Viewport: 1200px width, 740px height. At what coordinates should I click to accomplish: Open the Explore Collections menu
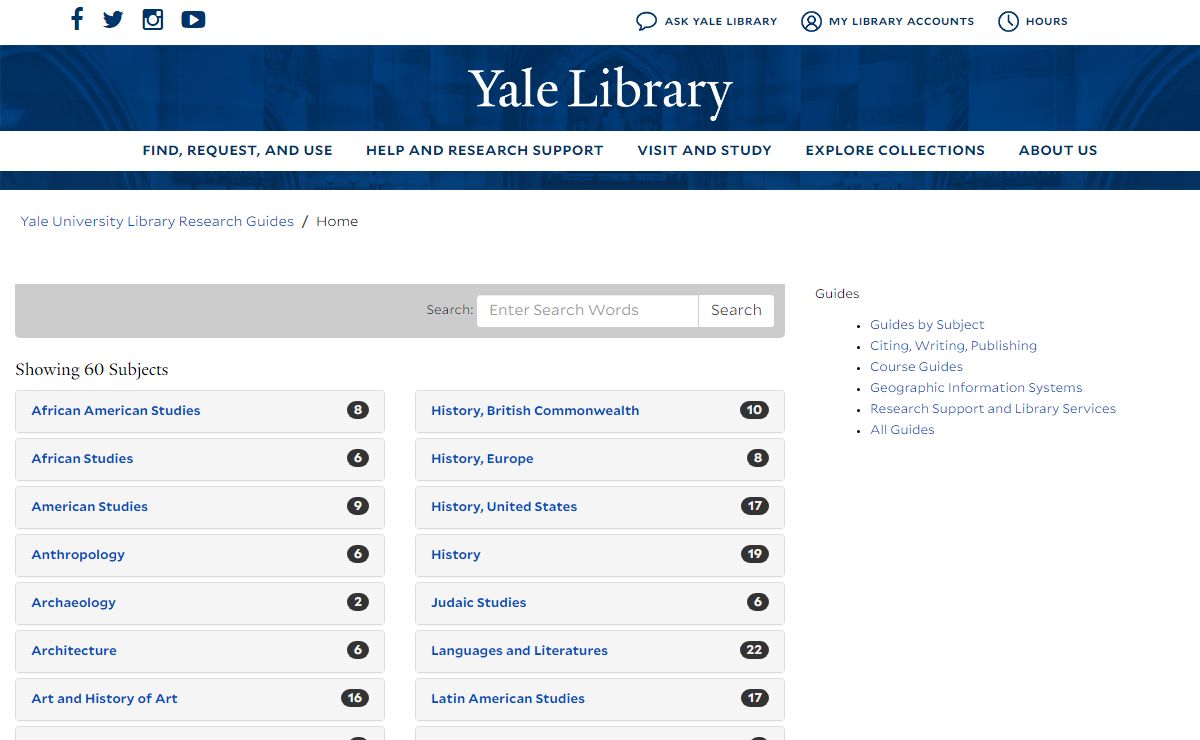(895, 150)
